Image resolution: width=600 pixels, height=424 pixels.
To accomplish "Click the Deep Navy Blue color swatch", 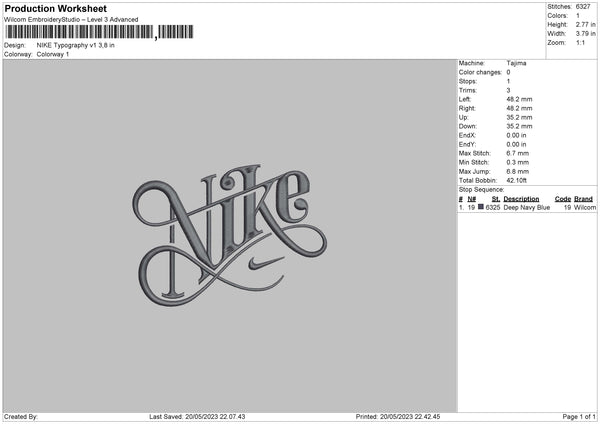I will pos(481,208).
